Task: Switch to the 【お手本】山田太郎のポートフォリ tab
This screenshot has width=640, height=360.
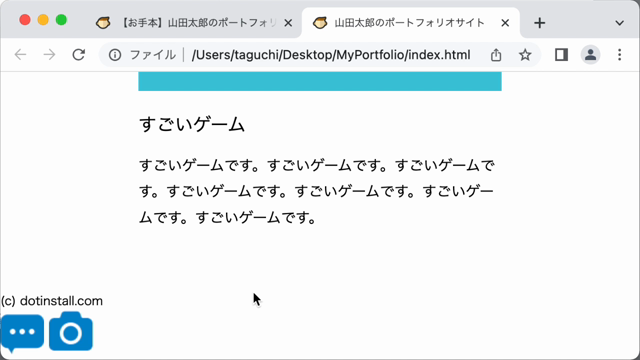Action: point(192,23)
